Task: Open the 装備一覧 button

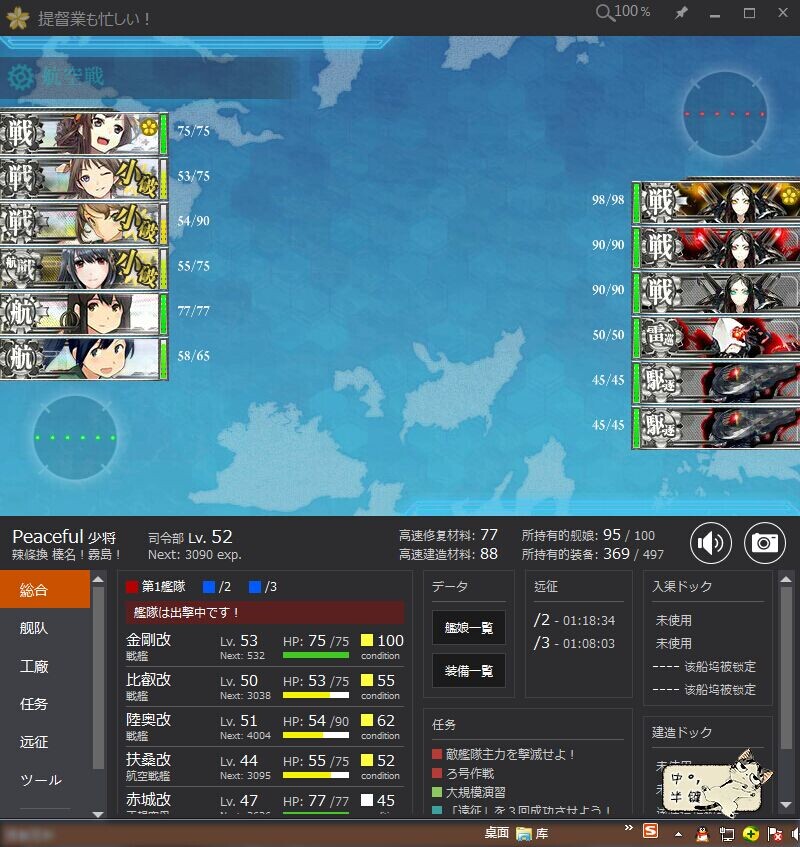Action: point(469,671)
